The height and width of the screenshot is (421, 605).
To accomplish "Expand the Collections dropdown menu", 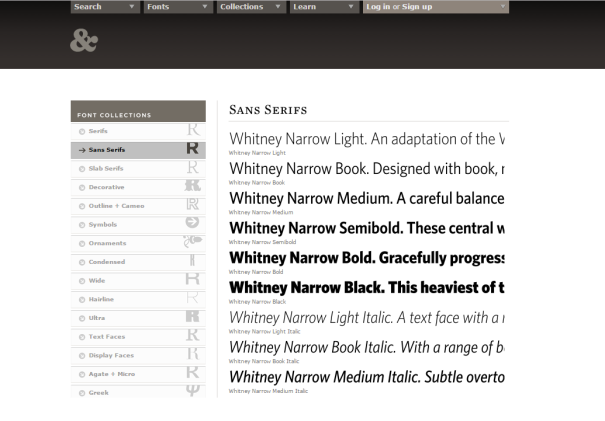I will pos(251,7).
